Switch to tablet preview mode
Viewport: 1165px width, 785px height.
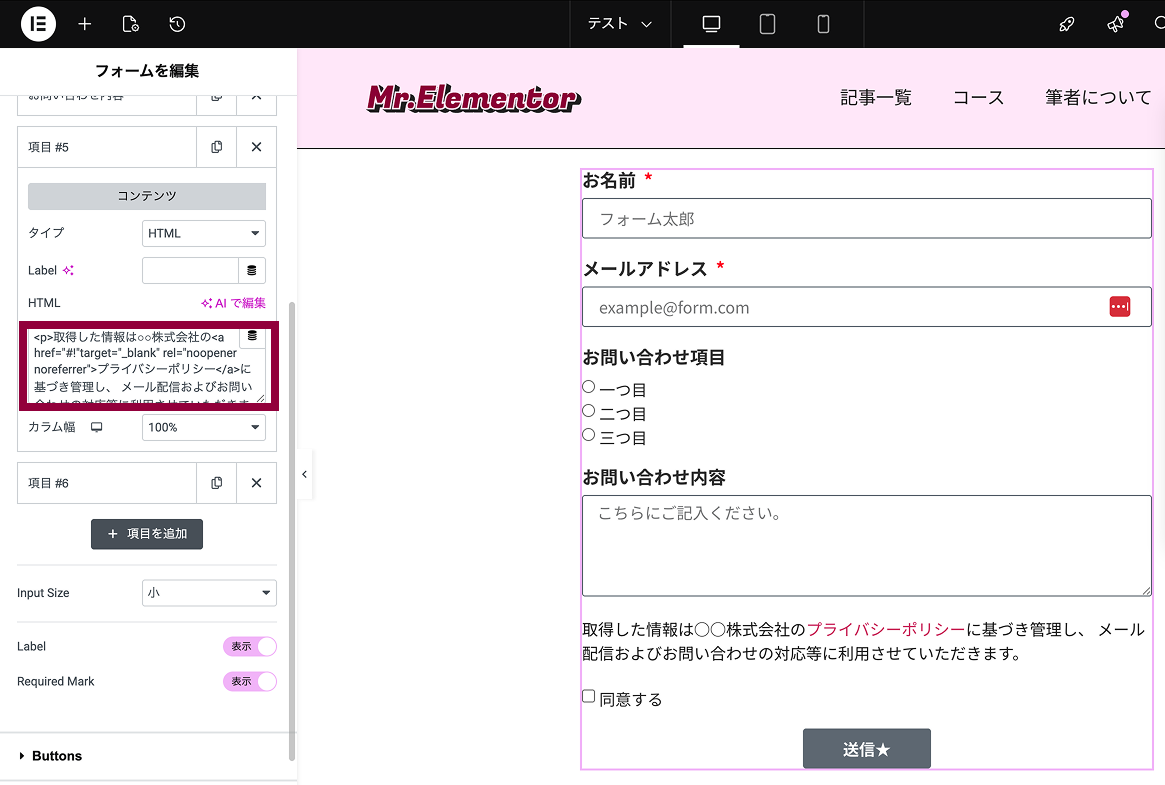click(767, 23)
